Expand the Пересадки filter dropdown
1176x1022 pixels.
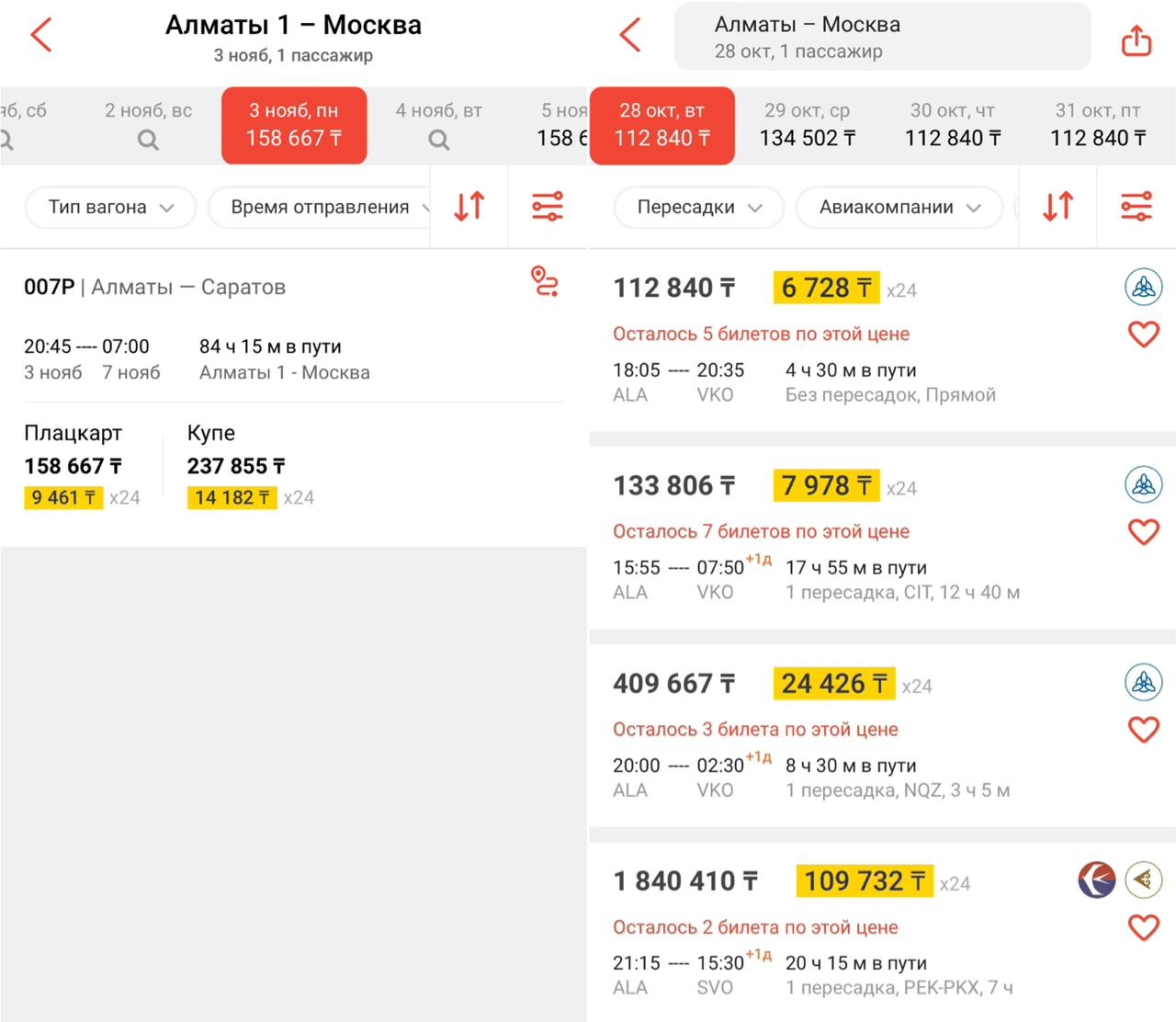(x=698, y=208)
